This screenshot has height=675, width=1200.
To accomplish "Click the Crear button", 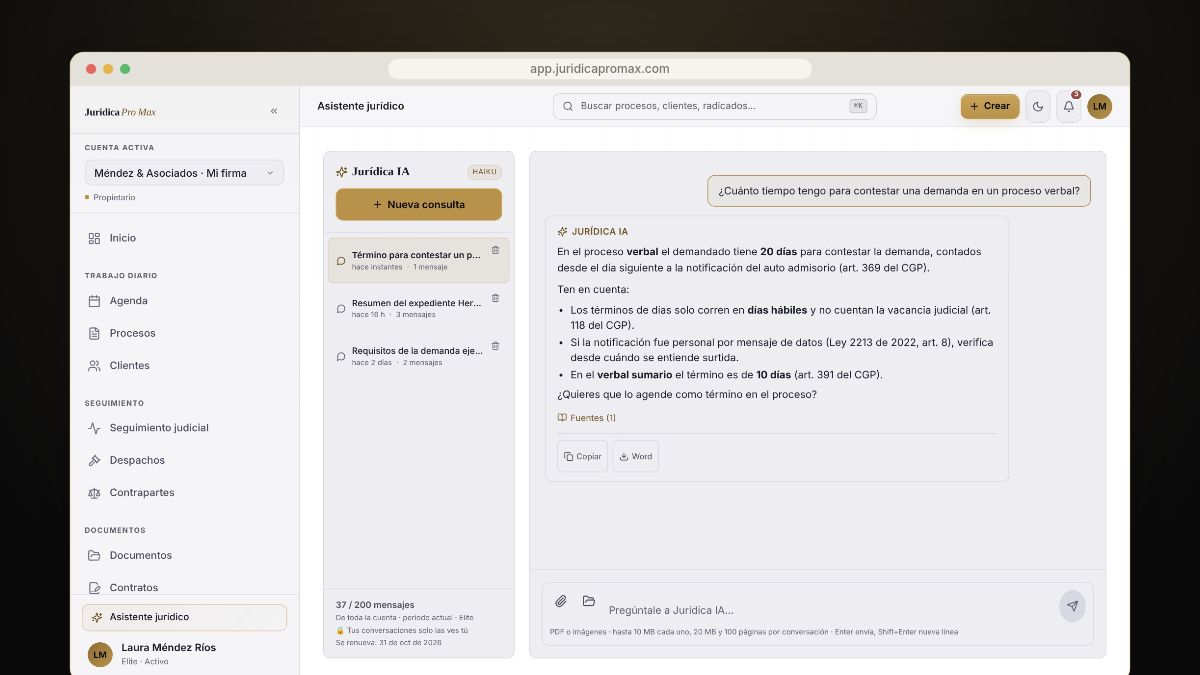I will [990, 106].
